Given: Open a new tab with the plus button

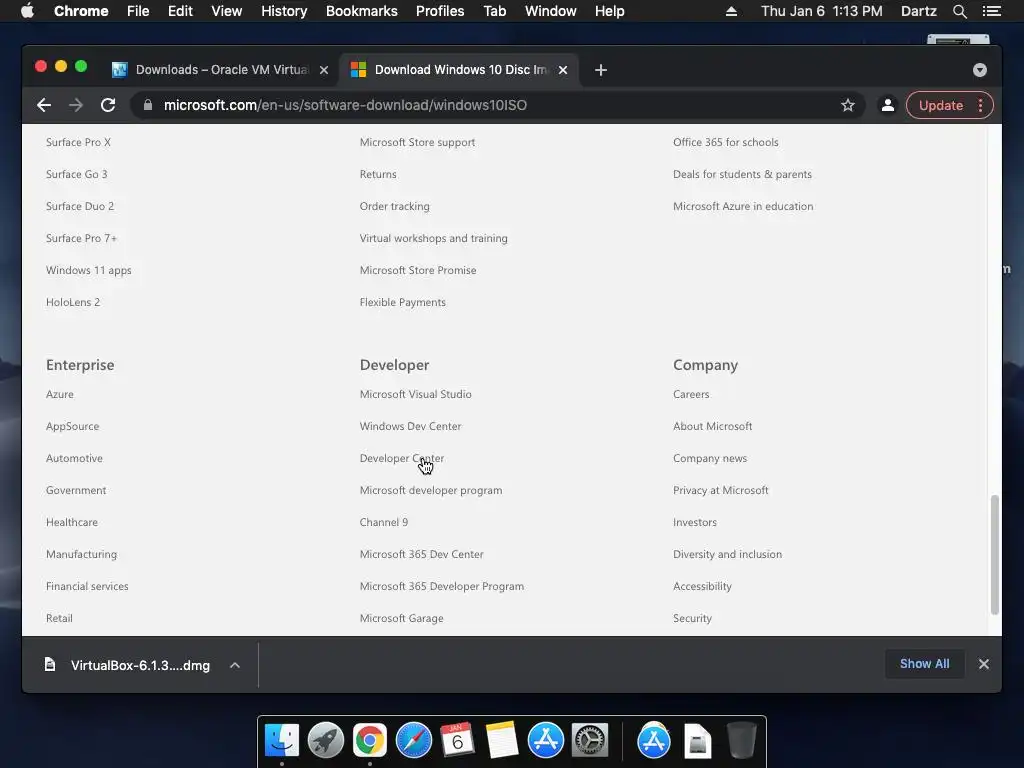Looking at the screenshot, I should click(x=601, y=70).
